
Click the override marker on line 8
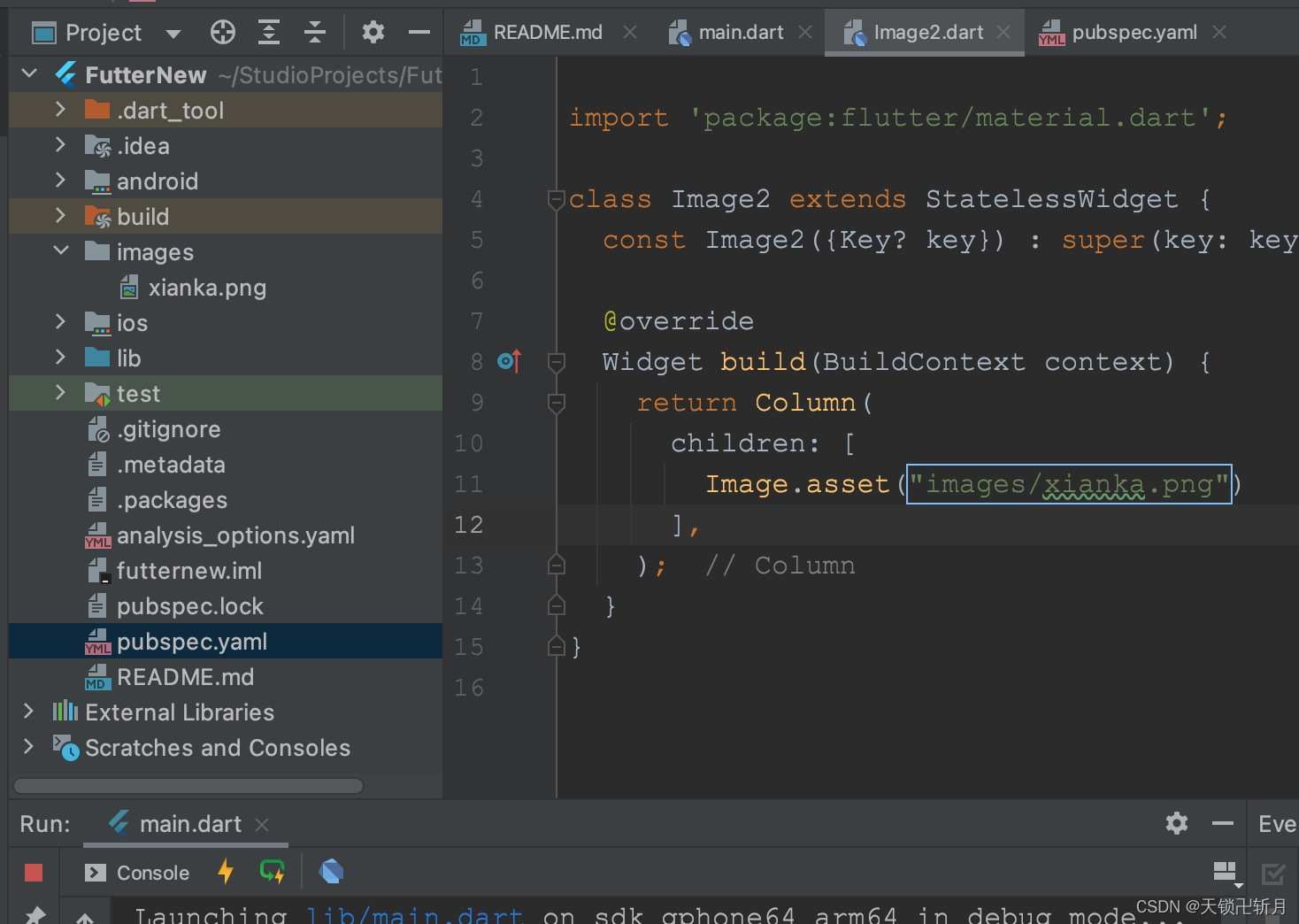509,361
